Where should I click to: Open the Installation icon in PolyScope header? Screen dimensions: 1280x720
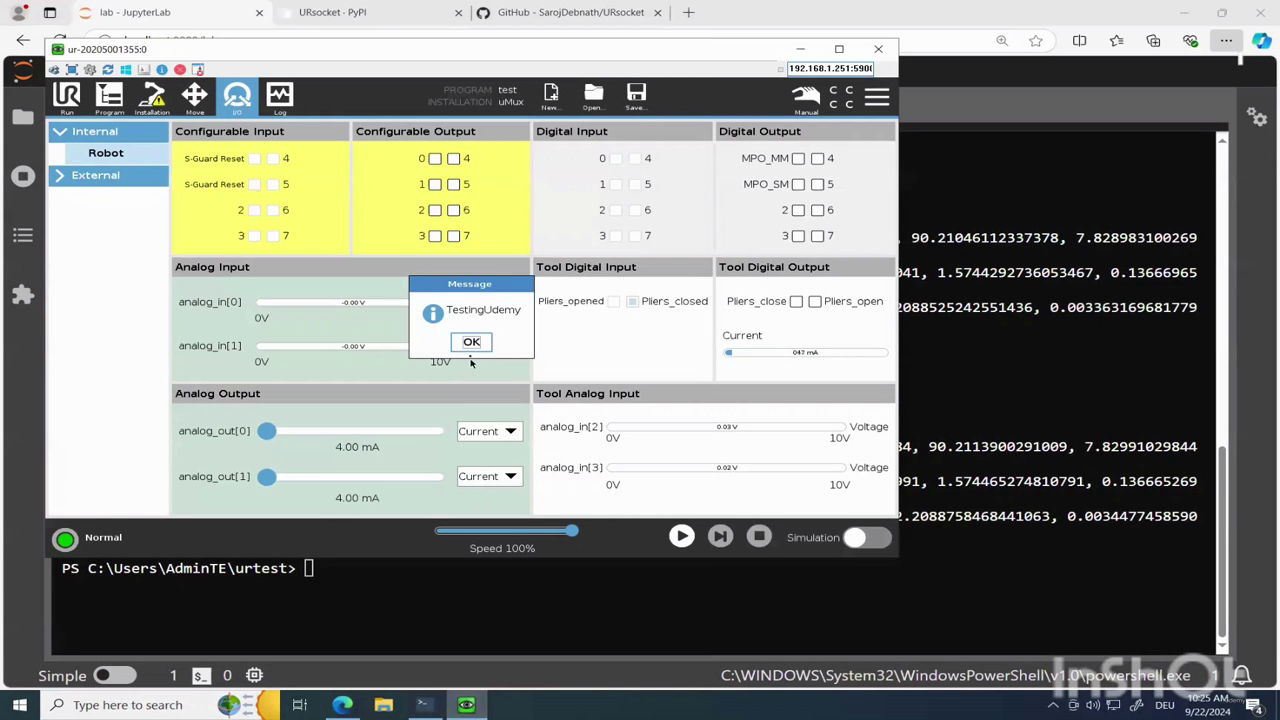click(152, 97)
